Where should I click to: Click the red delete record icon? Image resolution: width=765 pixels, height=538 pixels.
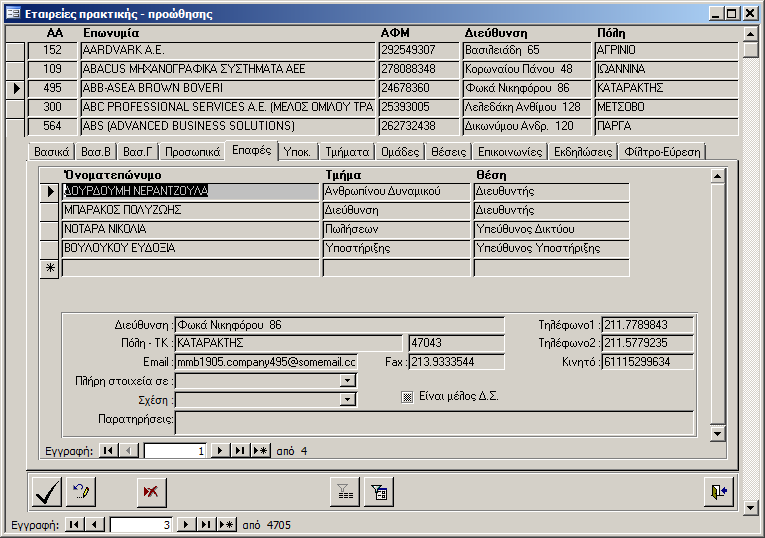pos(152,491)
